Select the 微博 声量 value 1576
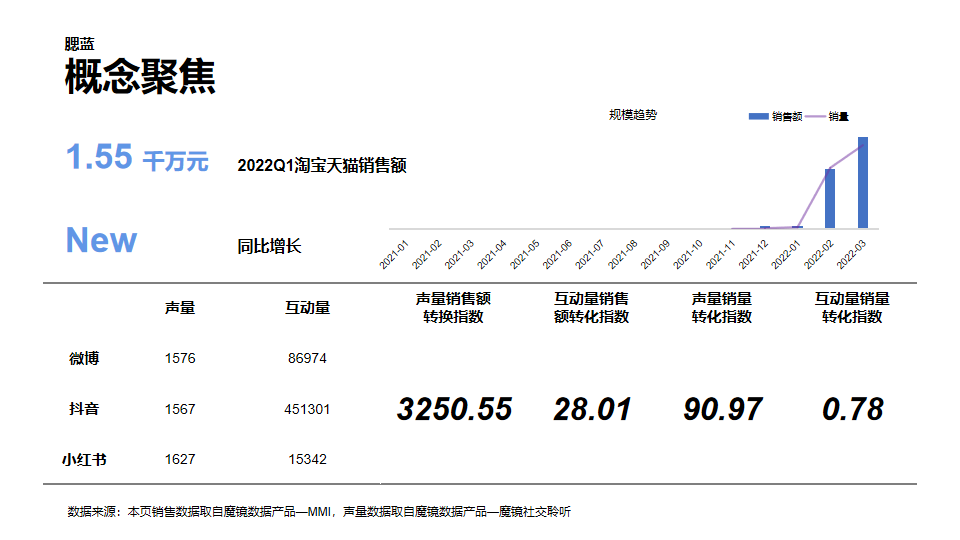 (180, 358)
